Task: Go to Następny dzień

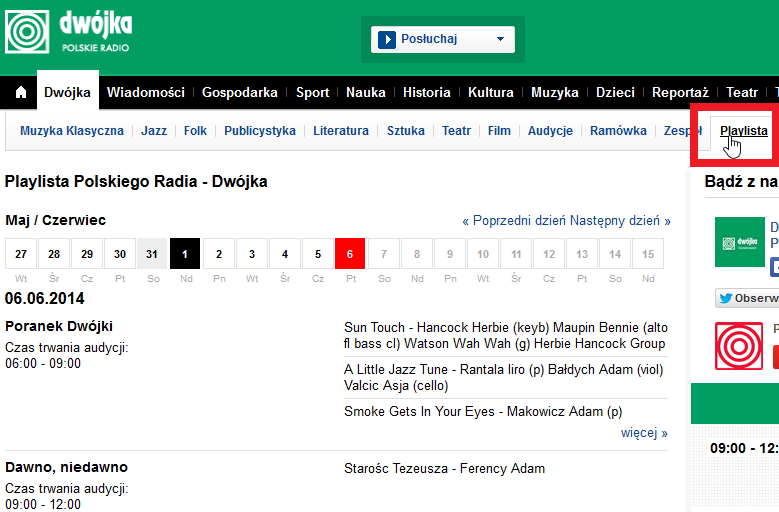Action: click(x=620, y=220)
